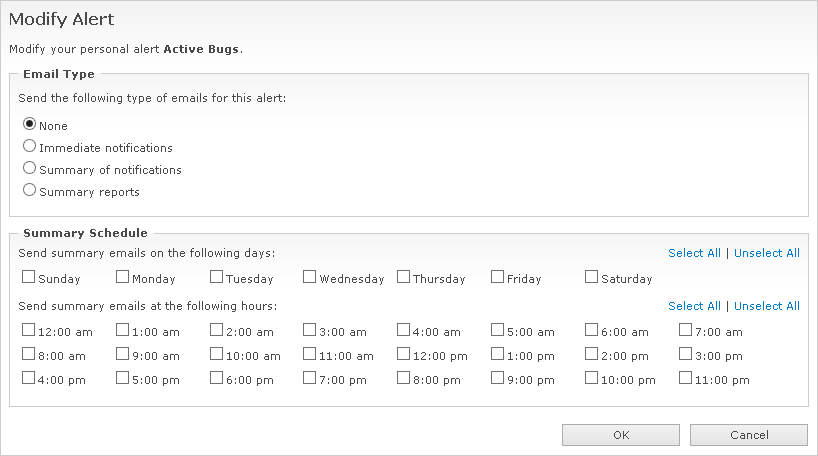The height and width of the screenshot is (456, 818).
Task: Enable Monday for summary emails
Action: click(123, 278)
